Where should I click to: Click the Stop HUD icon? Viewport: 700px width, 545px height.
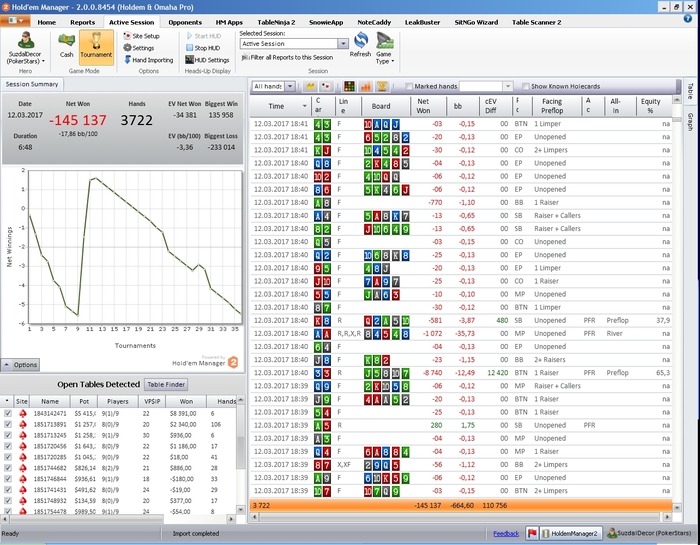(201, 47)
